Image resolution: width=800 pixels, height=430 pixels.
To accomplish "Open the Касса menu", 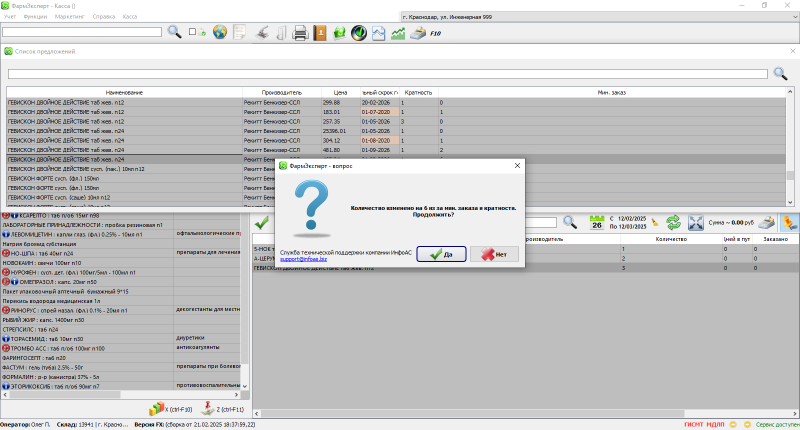I will [x=129, y=18].
